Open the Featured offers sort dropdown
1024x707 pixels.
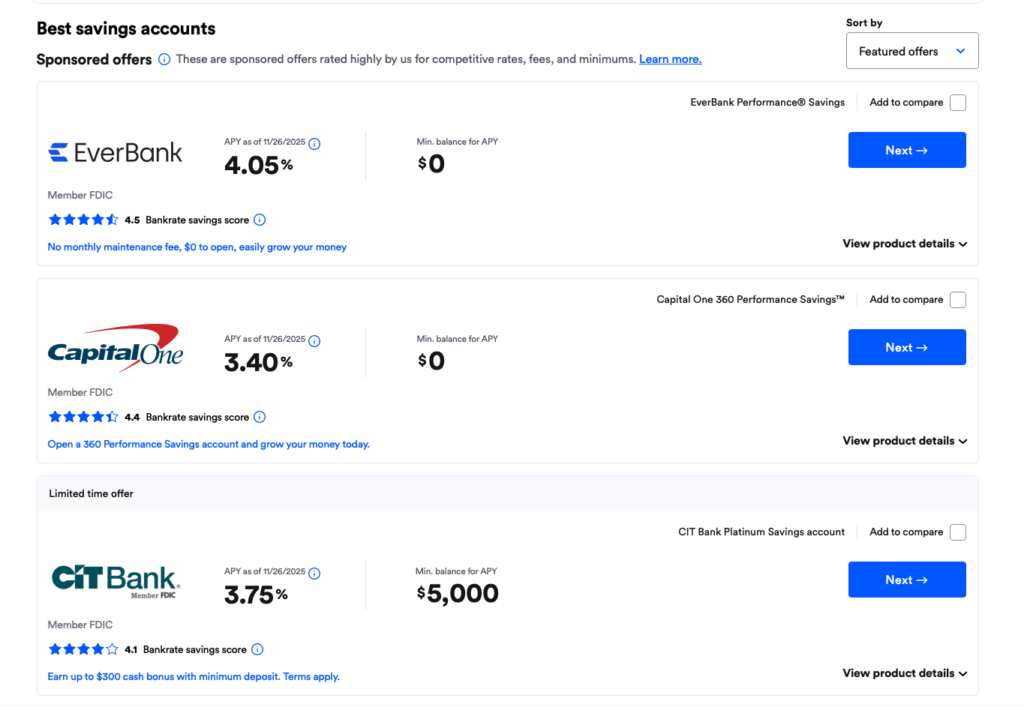pyautogui.click(x=912, y=51)
